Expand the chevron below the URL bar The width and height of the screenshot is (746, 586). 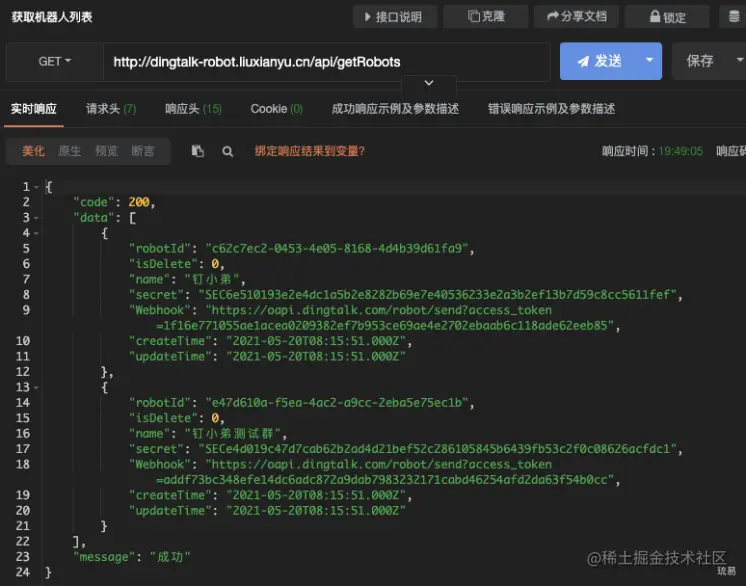(429, 83)
